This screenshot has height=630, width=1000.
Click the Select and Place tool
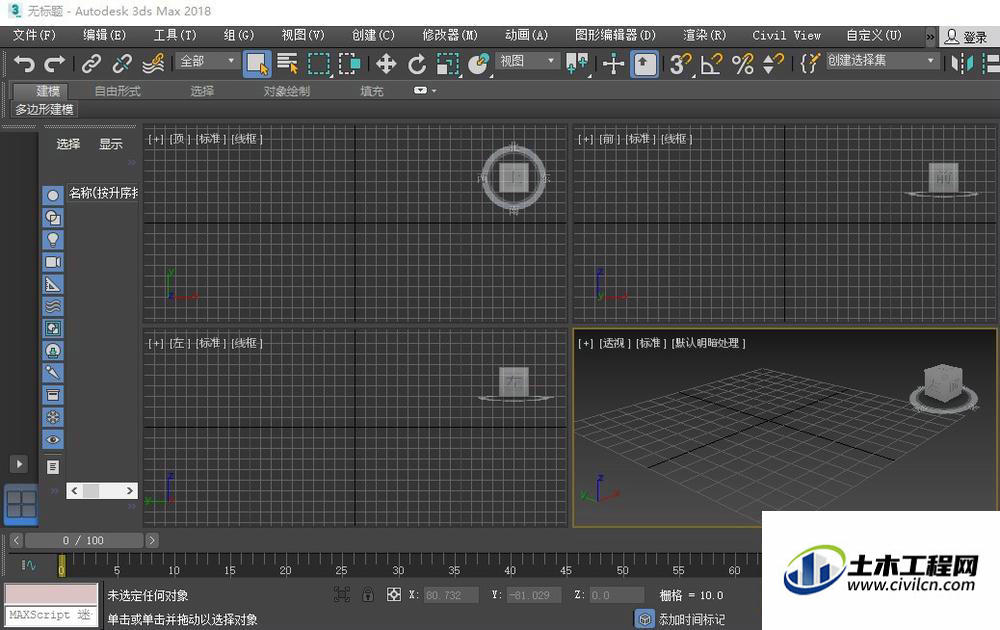pyautogui.click(x=478, y=64)
